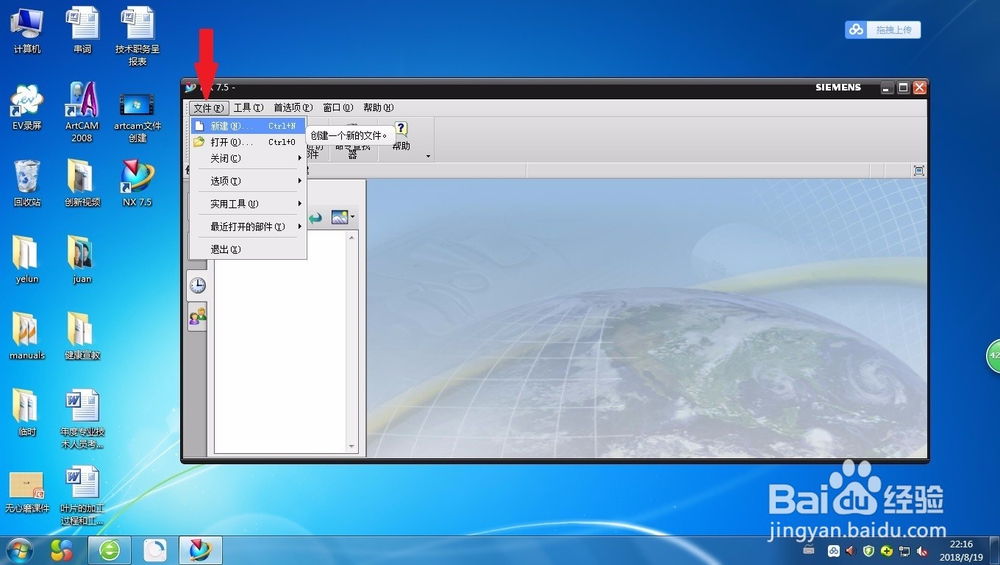Expand the Utilities (实用工具) submenu

(248, 204)
